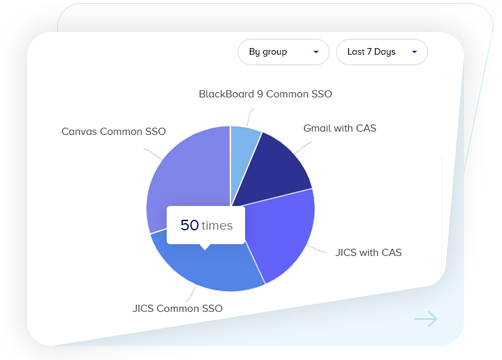Click the JICS Common SSO label
The height and width of the screenshot is (360, 502).
click(x=178, y=309)
